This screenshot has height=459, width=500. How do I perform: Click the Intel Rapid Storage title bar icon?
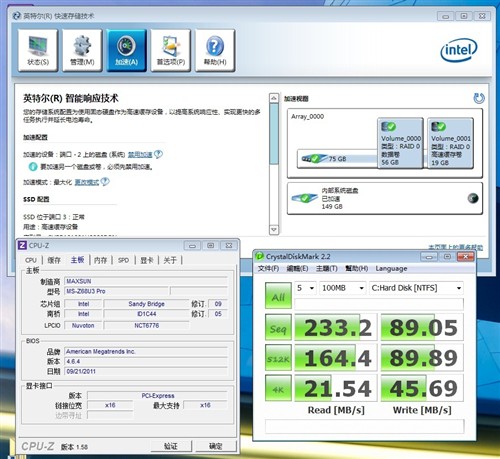[x=17, y=16]
